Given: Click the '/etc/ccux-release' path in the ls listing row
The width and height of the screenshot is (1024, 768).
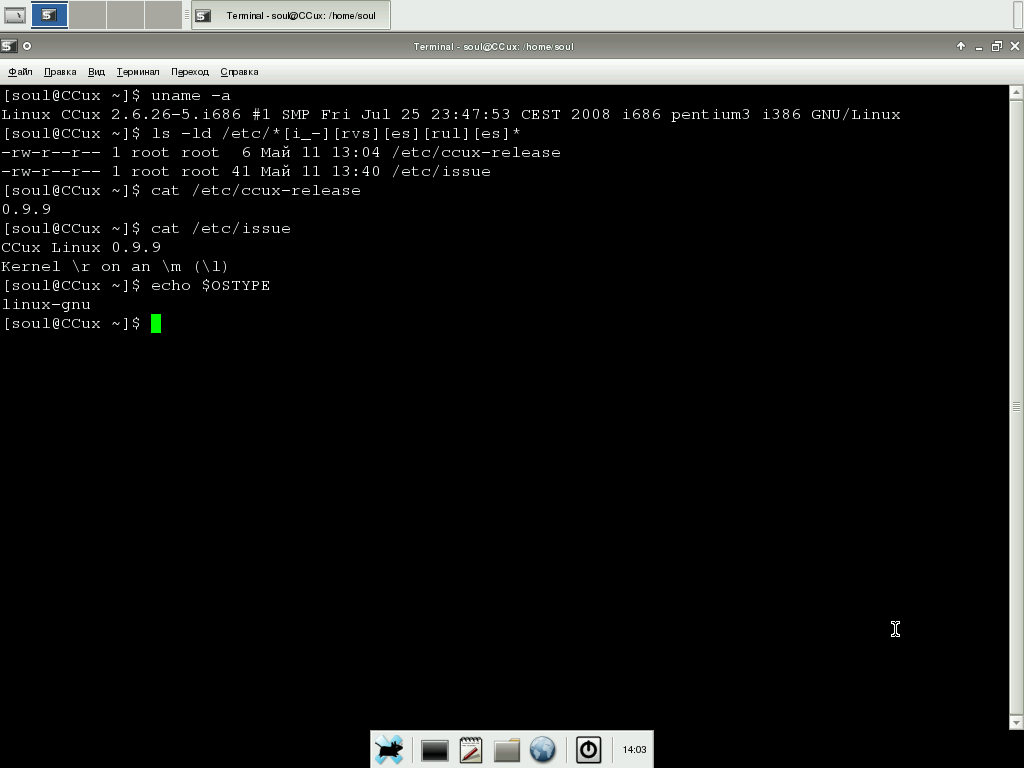Looking at the screenshot, I should coord(476,152).
